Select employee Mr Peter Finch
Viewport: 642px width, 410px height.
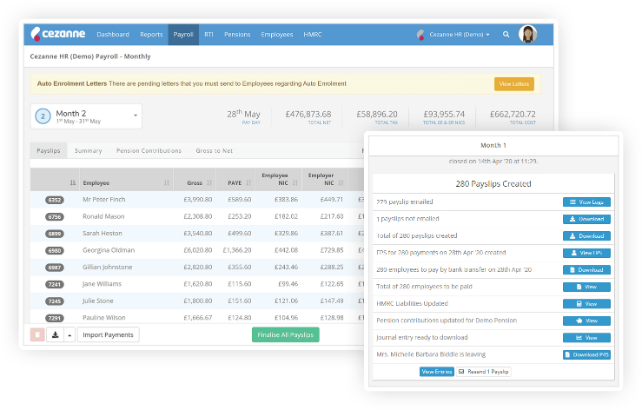click(x=104, y=199)
